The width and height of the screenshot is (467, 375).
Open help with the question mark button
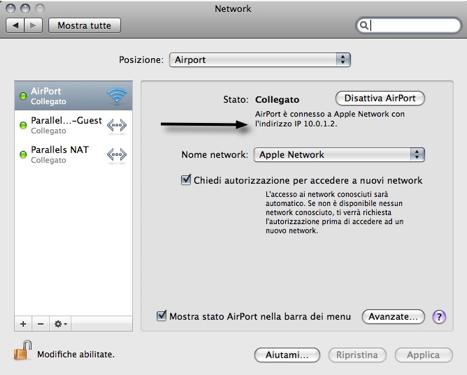click(439, 317)
